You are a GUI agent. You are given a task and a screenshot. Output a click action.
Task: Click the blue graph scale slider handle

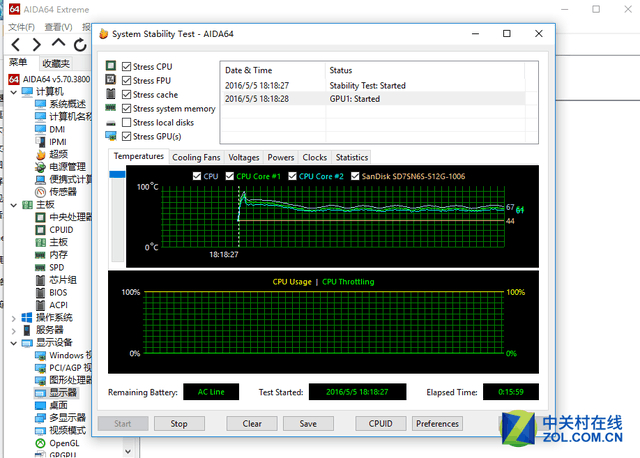click(117, 174)
